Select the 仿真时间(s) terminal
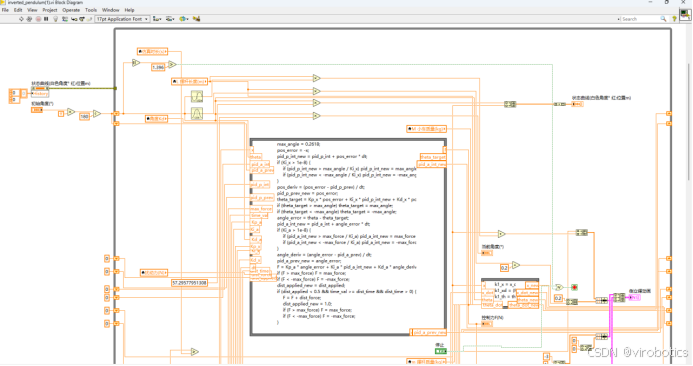This screenshot has height=366, width=693. pos(152,52)
